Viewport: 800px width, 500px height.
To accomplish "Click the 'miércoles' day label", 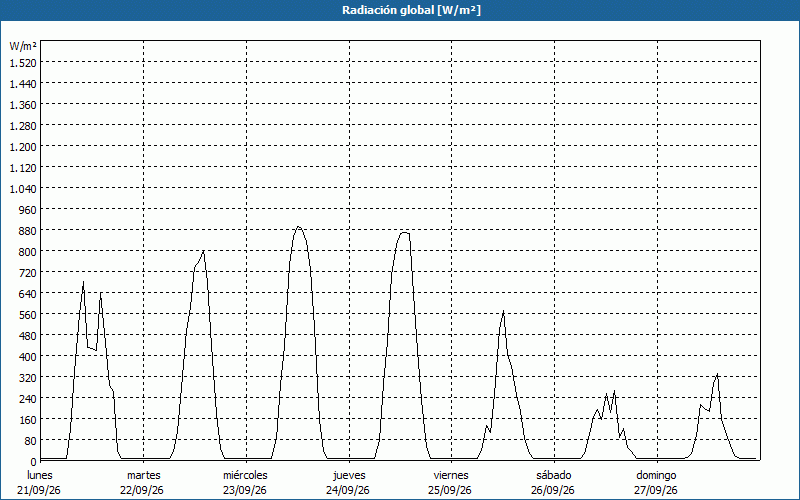I will [x=245, y=475].
